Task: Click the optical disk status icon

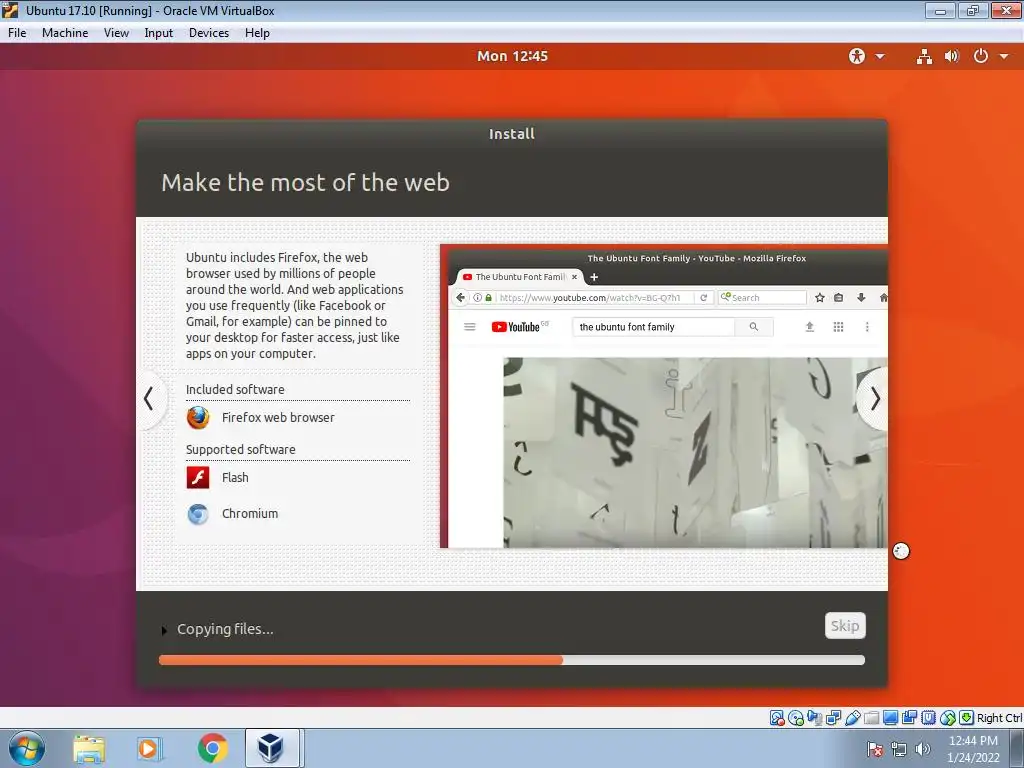Action: [796, 718]
